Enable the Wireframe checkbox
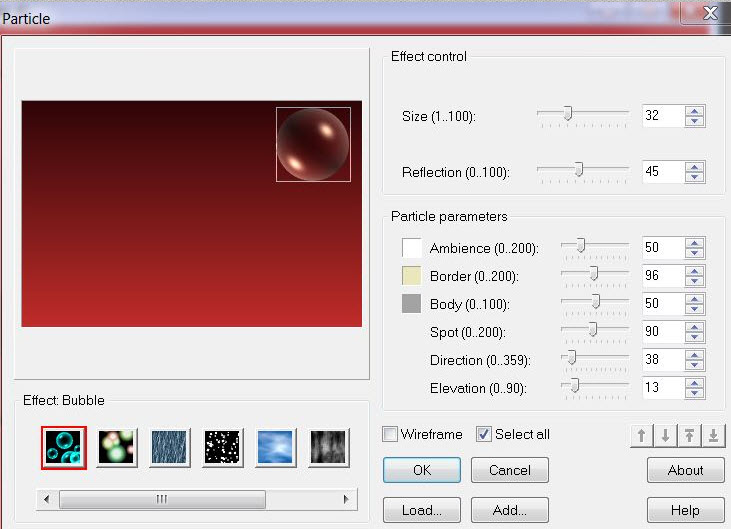This screenshot has width=731, height=529. 390,434
